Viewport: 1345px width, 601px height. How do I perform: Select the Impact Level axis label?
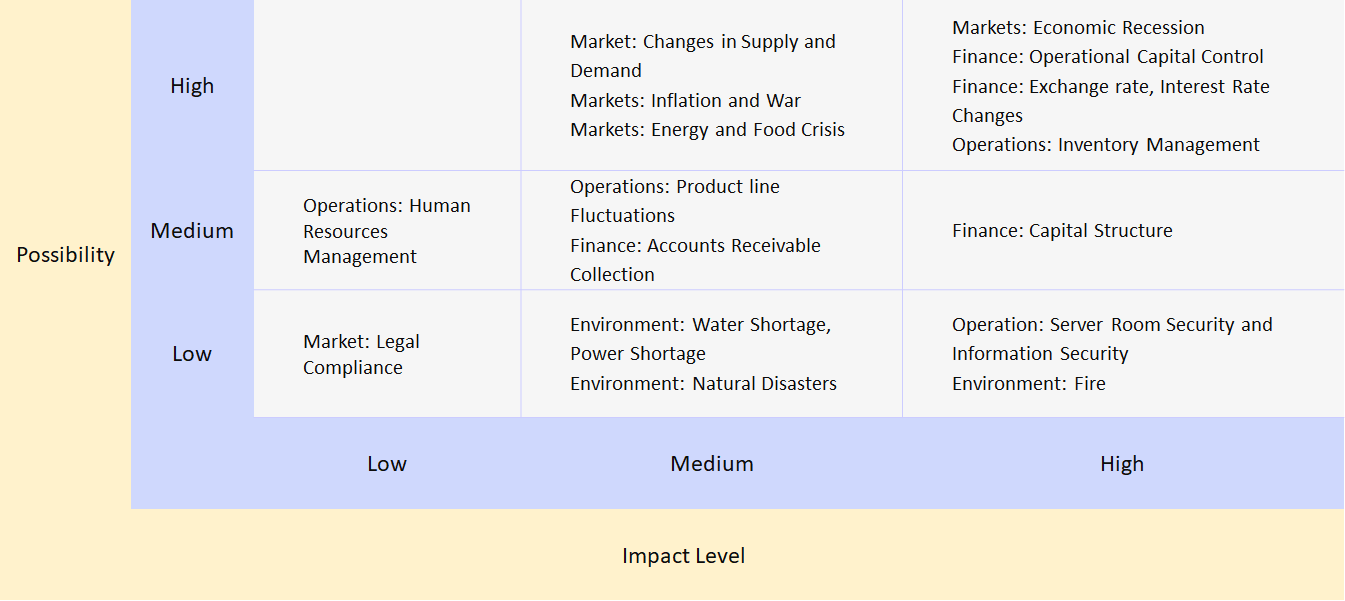pos(683,556)
